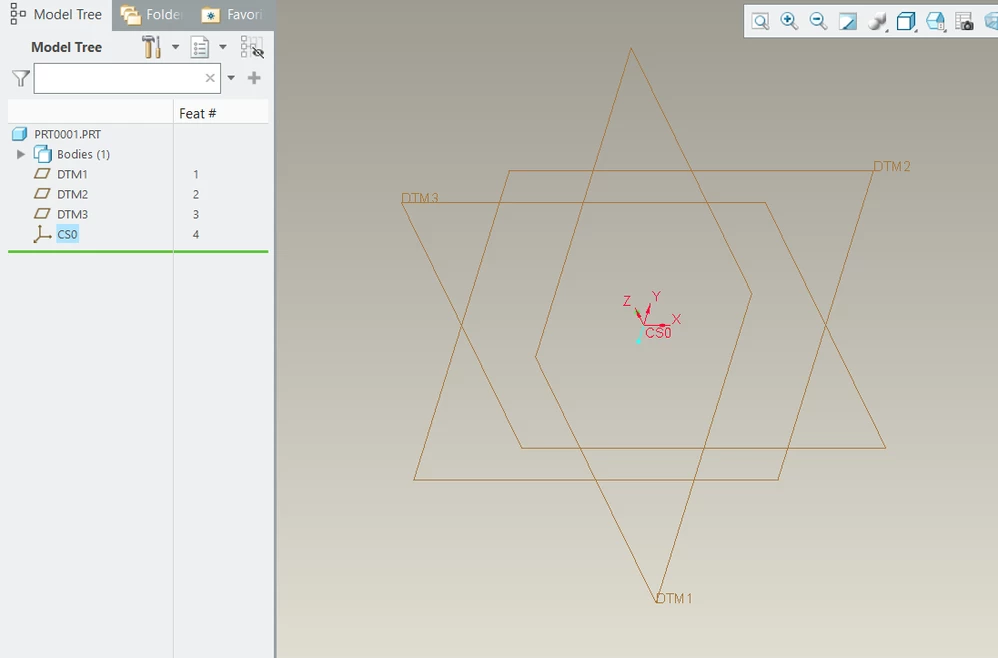Viewport: 998px width, 658px height.
Task: Switch to the Favorites tab
Action: click(x=232, y=15)
